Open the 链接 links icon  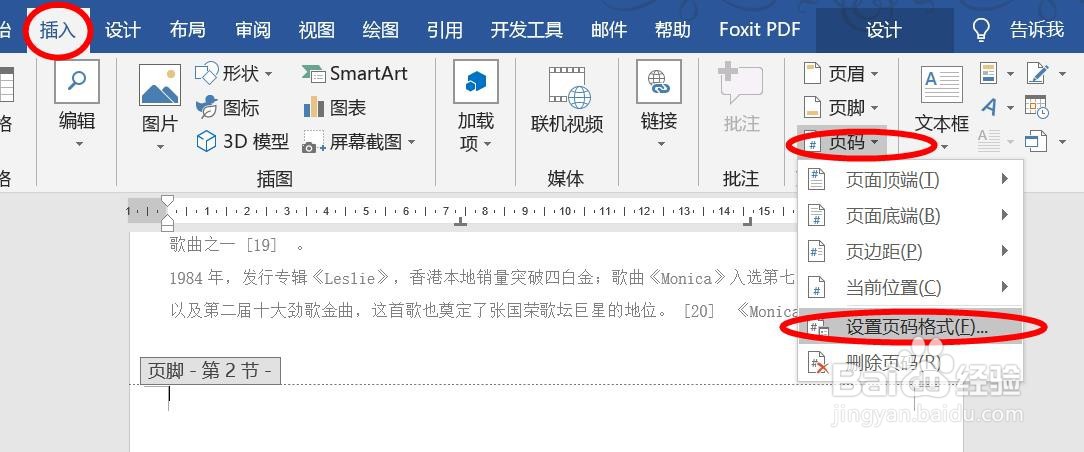coord(659,82)
